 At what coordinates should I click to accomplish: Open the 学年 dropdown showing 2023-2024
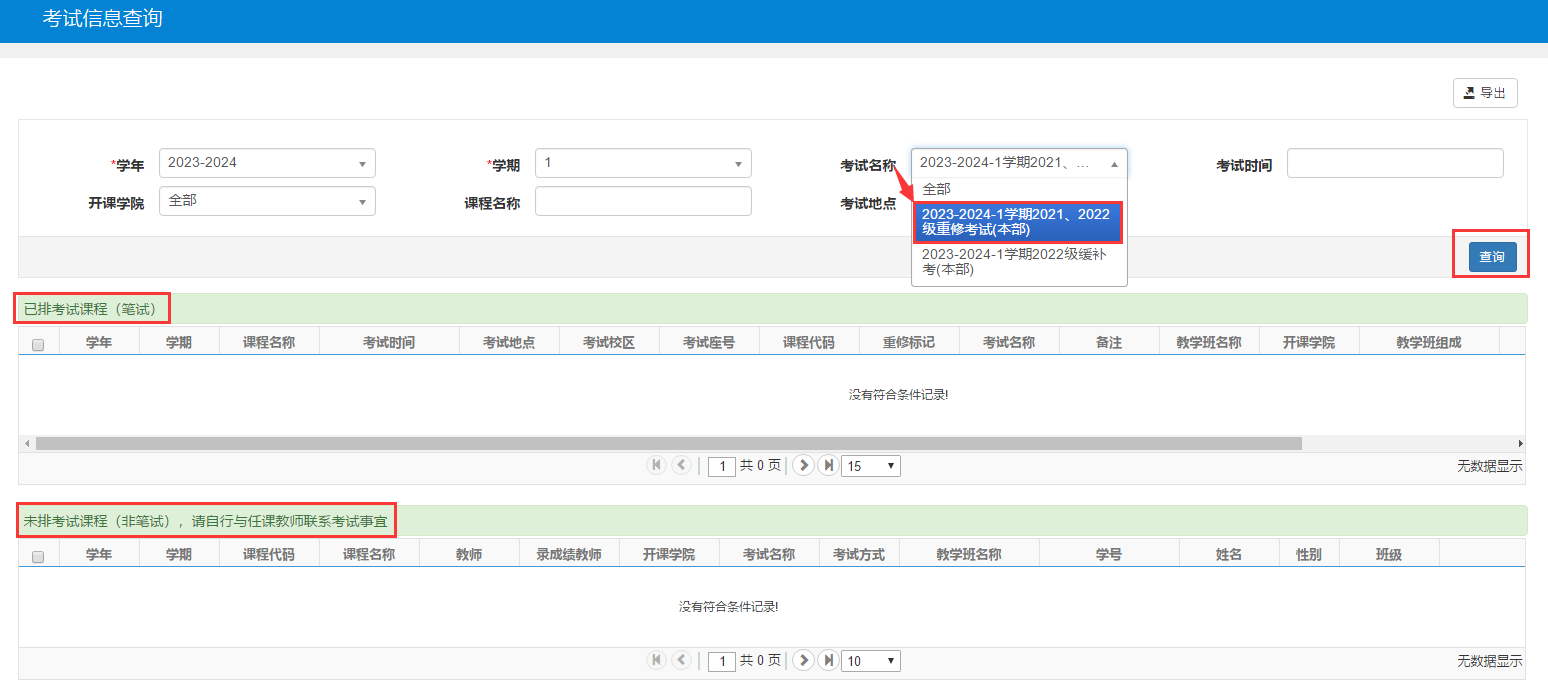pyautogui.click(x=267, y=163)
